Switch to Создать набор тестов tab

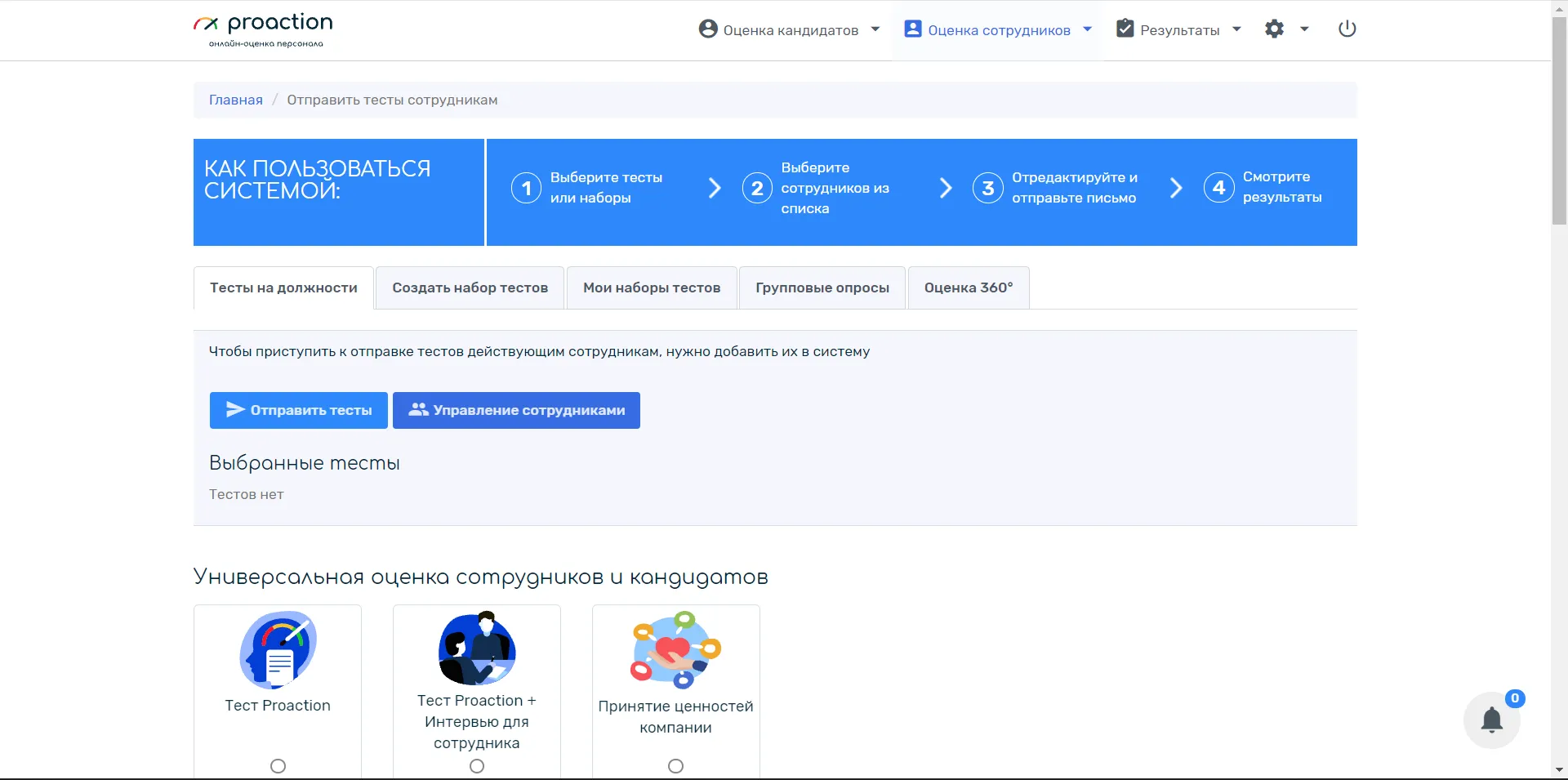[x=470, y=287]
